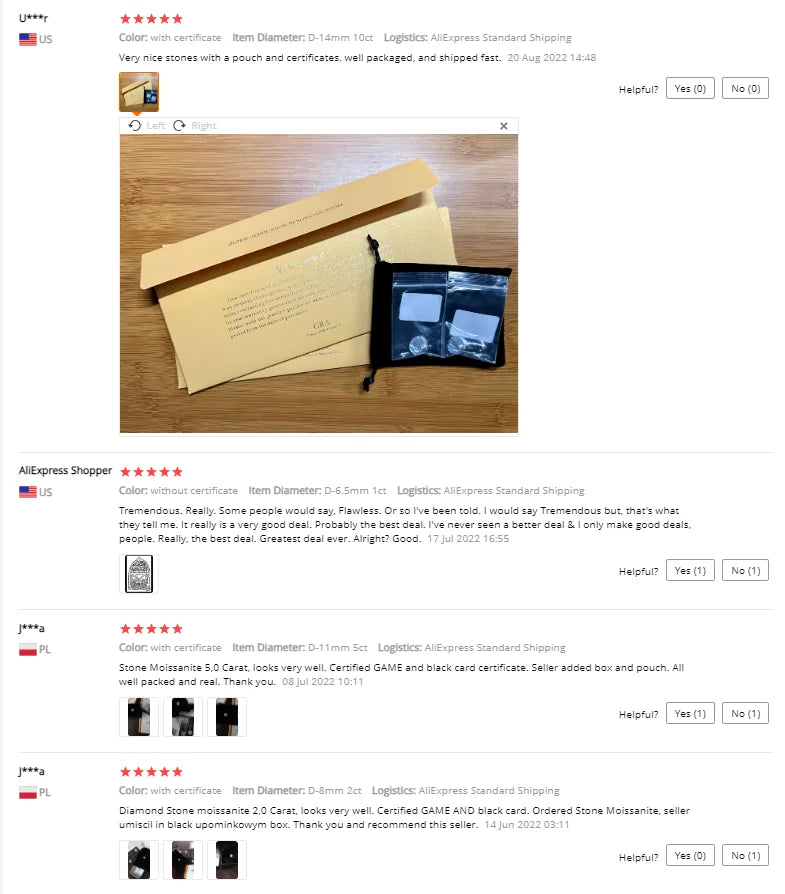This screenshot has width=785, height=894.
Task: Vote No (1) on the D-8mm 2ct review
Action: [745, 855]
